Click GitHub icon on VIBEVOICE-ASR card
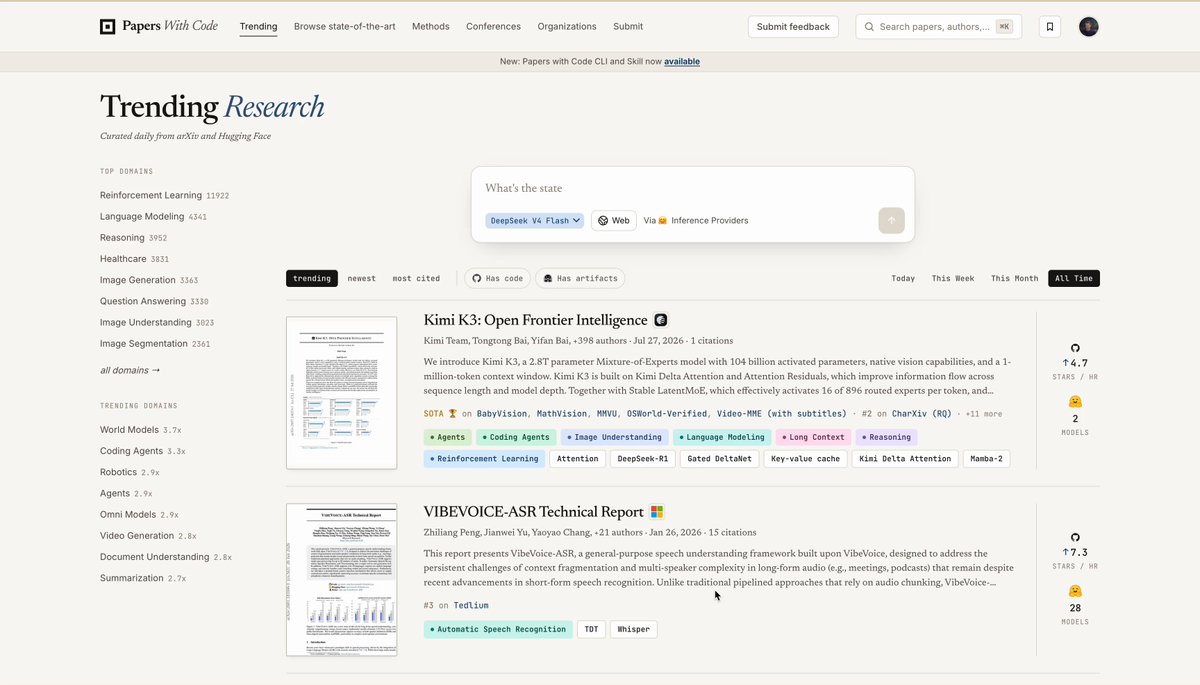The width and height of the screenshot is (1200, 685). pos(1075,537)
